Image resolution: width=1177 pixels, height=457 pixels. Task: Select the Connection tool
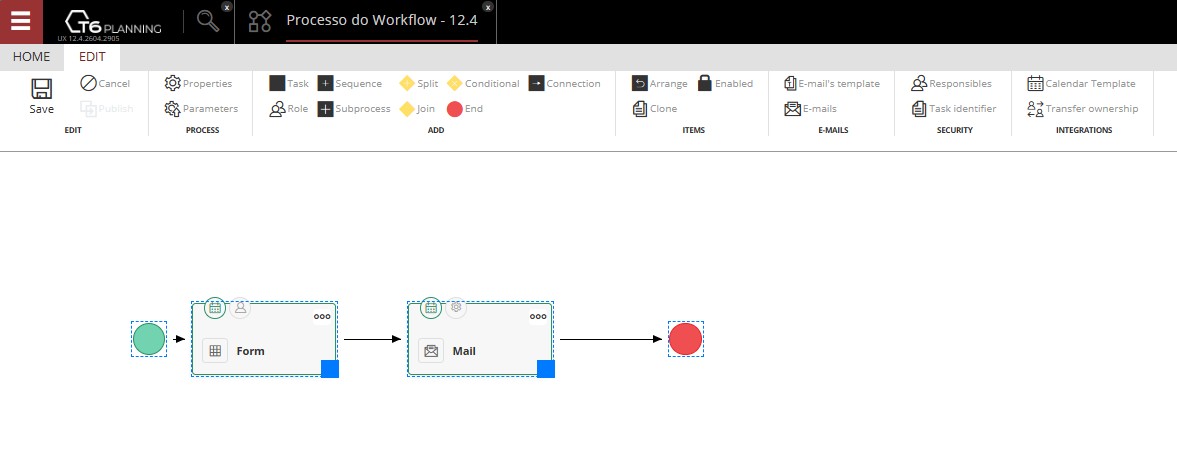564,83
